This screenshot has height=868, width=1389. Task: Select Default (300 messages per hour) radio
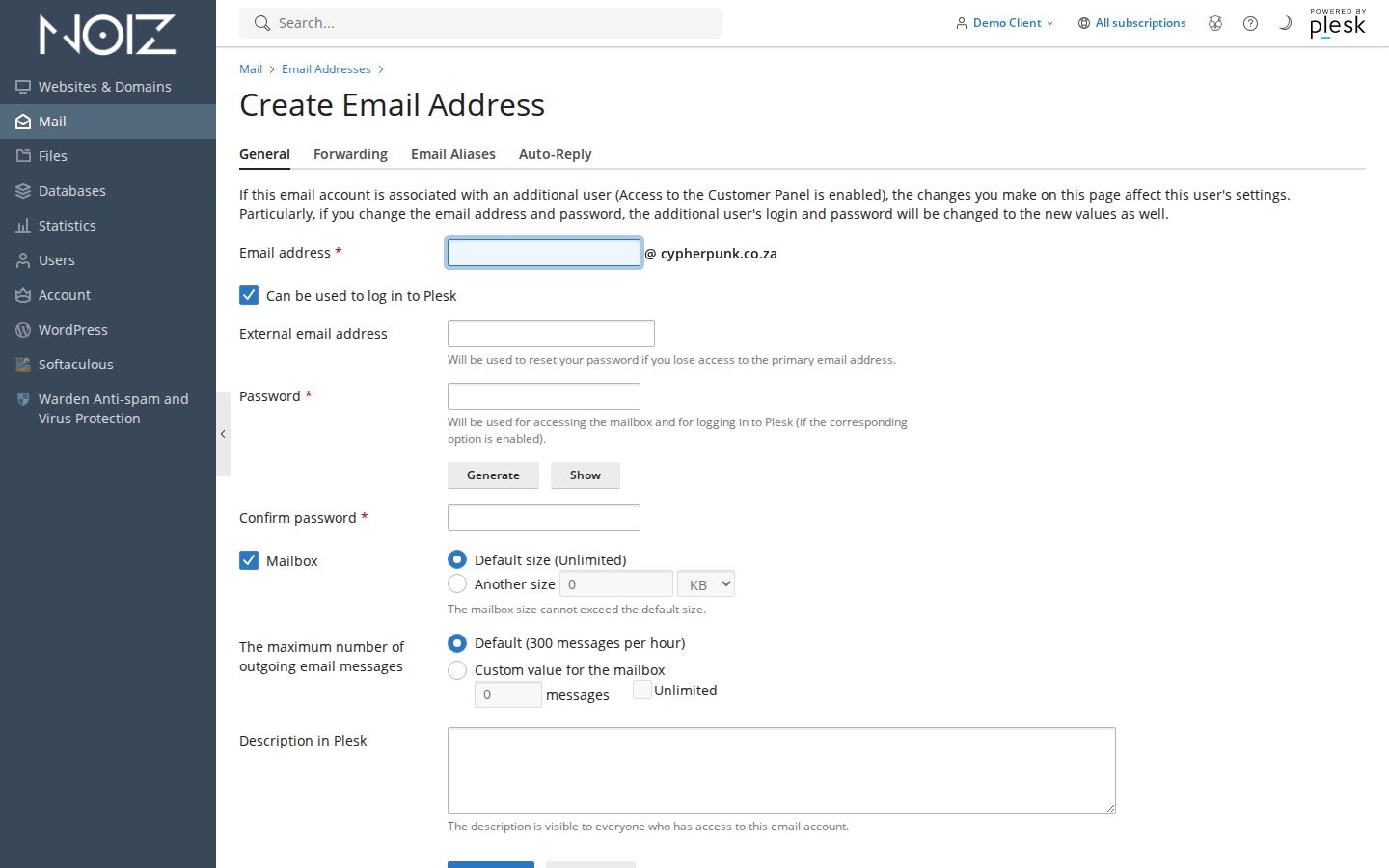click(x=457, y=643)
